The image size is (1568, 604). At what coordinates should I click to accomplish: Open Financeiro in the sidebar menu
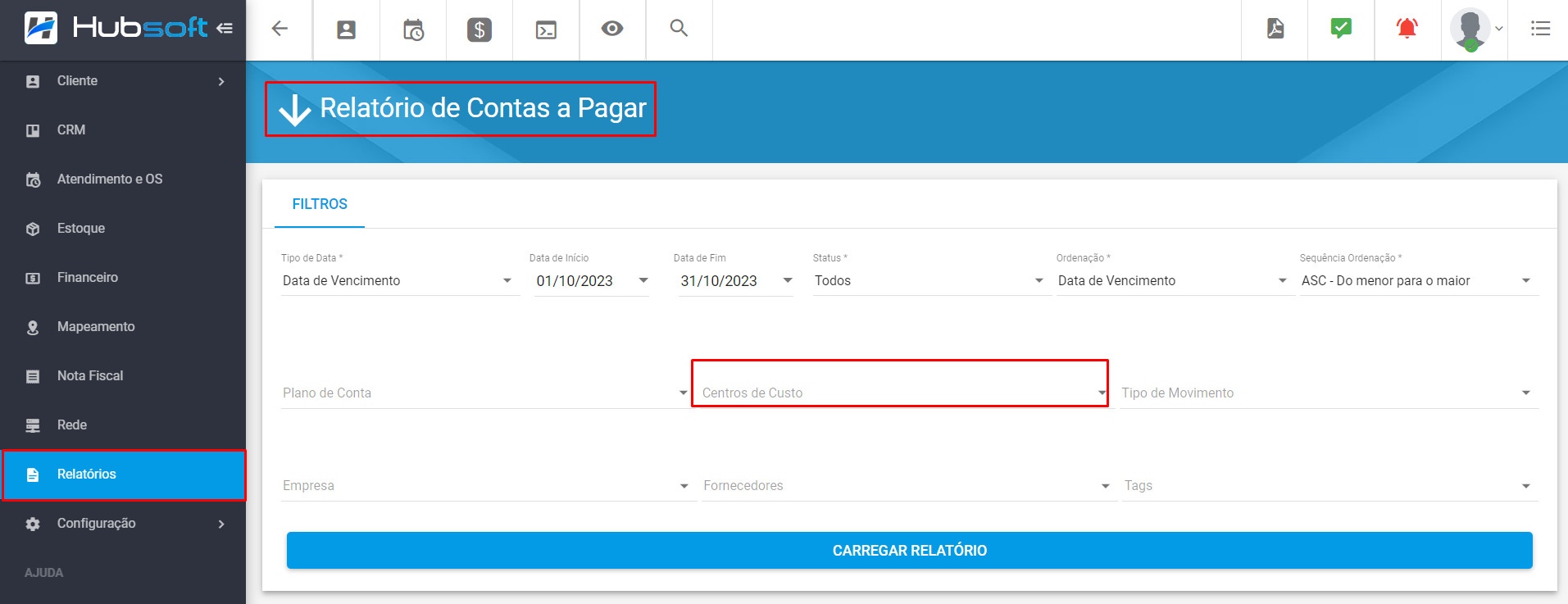(88, 278)
